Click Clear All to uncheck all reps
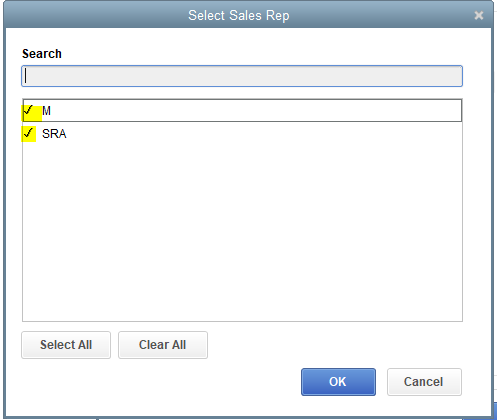This screenshot has height=420, width=497. point(163,345)
